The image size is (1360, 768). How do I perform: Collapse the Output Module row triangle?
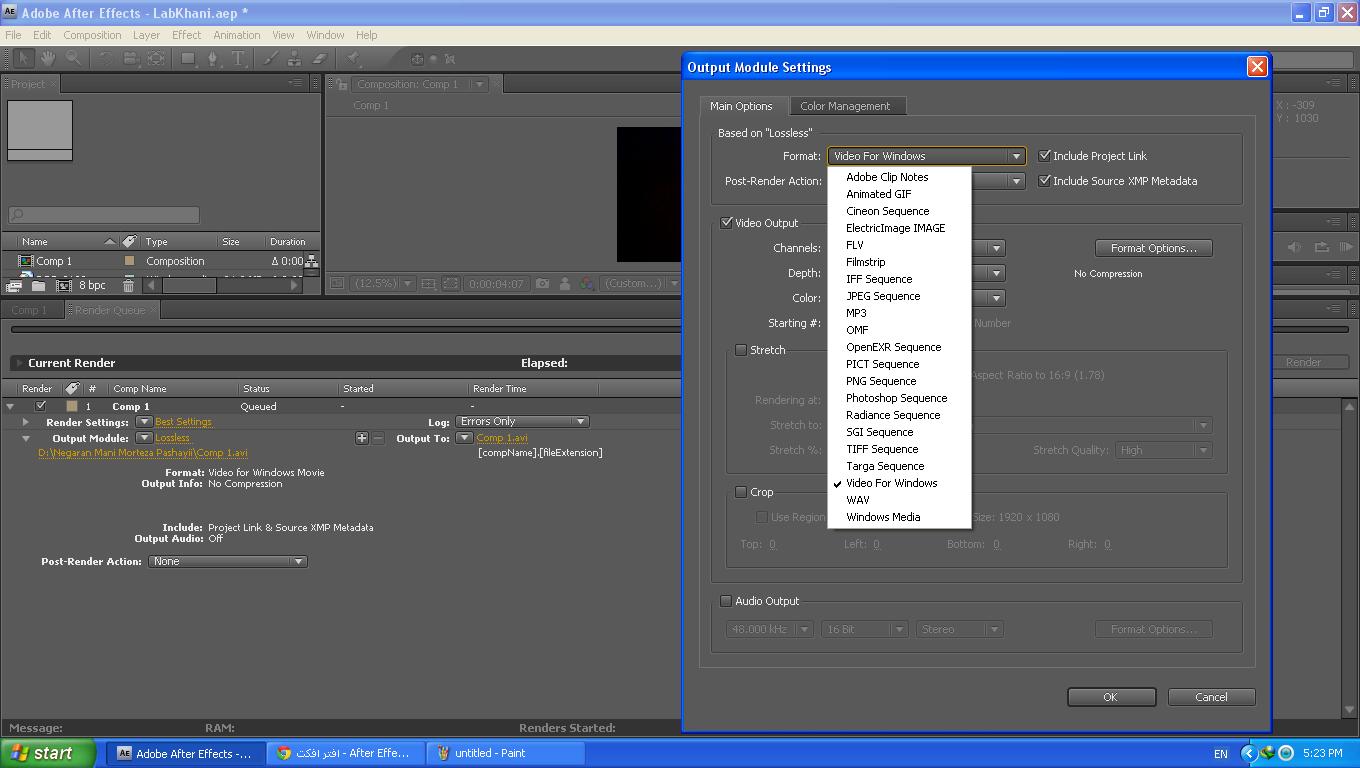(x=26, y=438)
